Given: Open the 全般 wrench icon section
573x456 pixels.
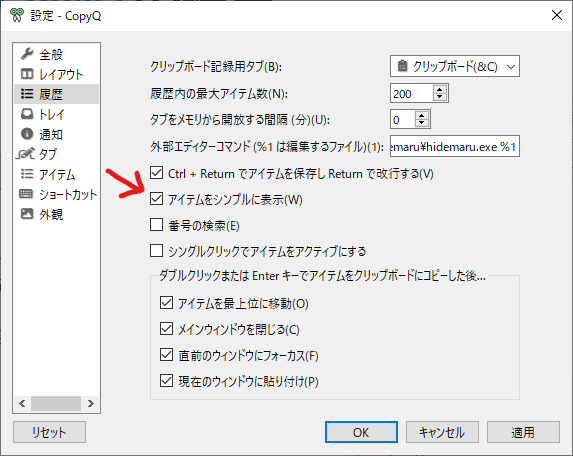Looking at the screenshot, I should pyautogui.click(x=27, y=54).
